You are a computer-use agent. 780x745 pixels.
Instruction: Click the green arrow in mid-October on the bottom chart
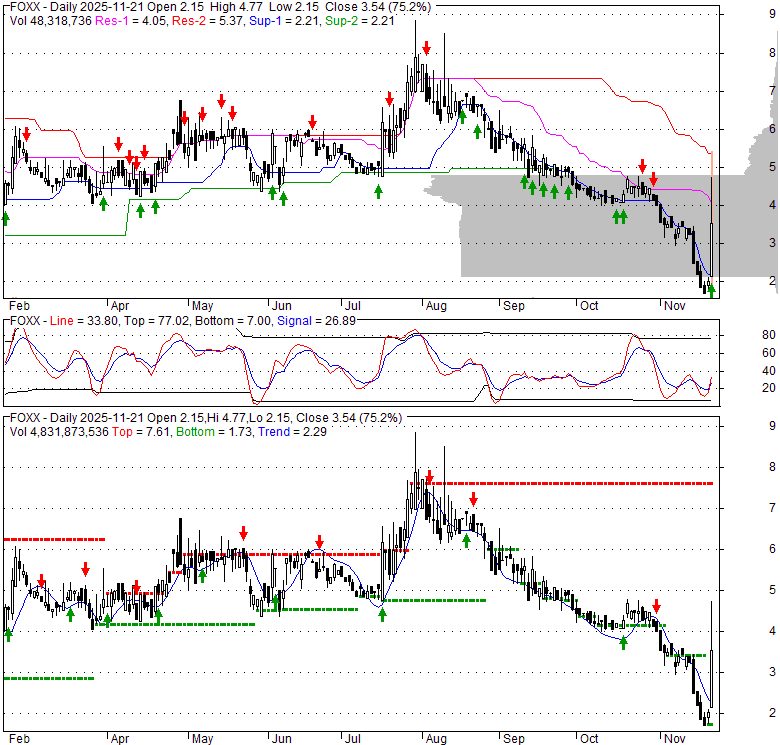(x=623, y=643)
